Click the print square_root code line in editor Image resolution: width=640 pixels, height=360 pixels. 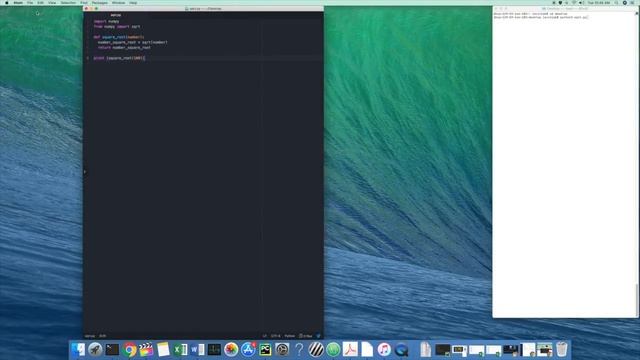pyautogui.click(x=119, y=58)
